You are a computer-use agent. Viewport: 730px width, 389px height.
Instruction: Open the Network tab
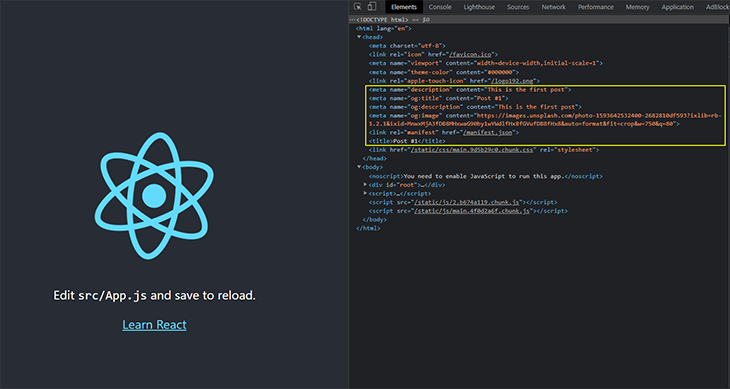pyautogui.click(x=554, y=7)
